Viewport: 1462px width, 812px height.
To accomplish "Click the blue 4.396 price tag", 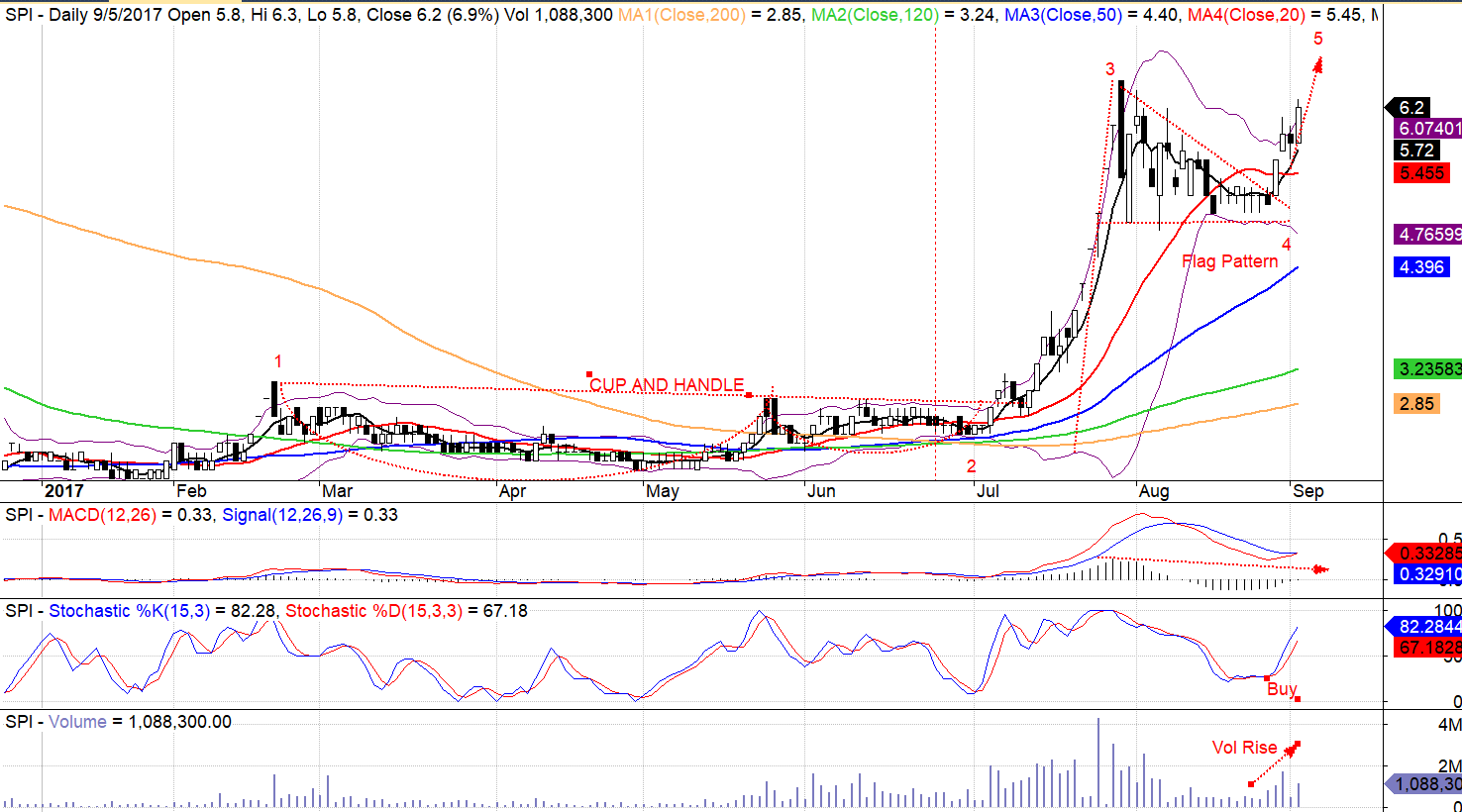I will 1422,267.
